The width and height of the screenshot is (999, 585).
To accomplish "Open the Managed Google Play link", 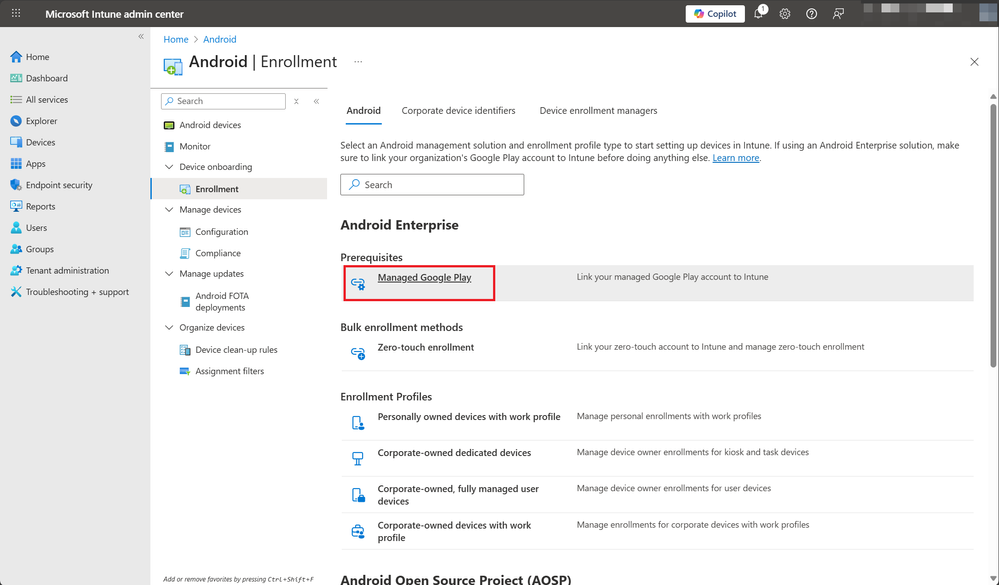I will coord(424,278).
